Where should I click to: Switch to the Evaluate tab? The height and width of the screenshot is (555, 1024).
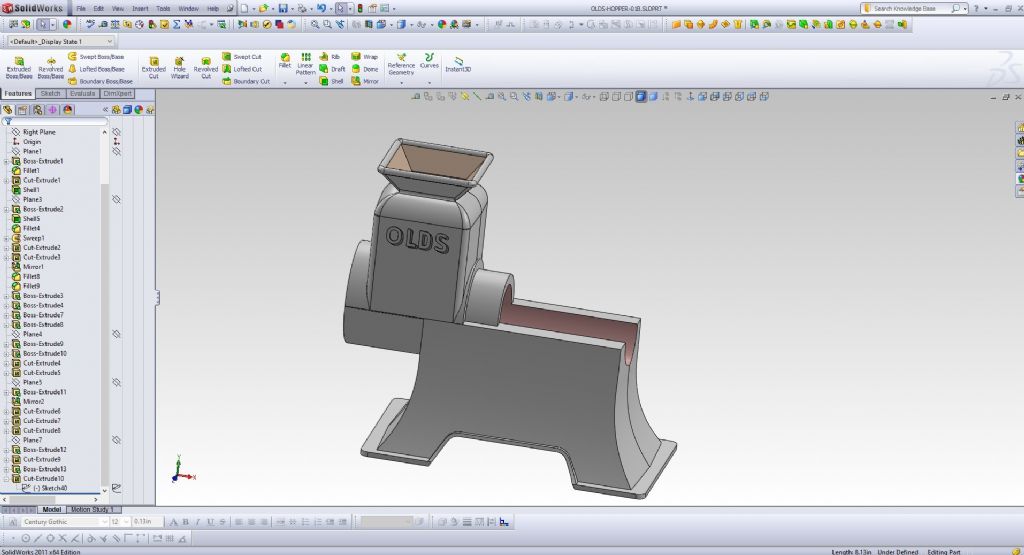(83, 93)
